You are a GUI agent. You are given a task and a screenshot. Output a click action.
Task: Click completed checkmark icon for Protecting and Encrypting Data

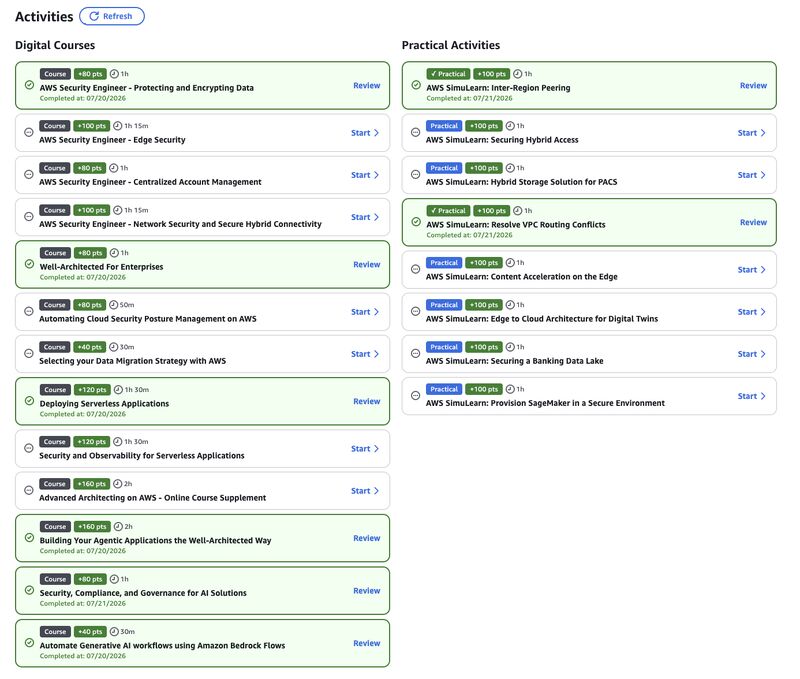pos(29,85)
